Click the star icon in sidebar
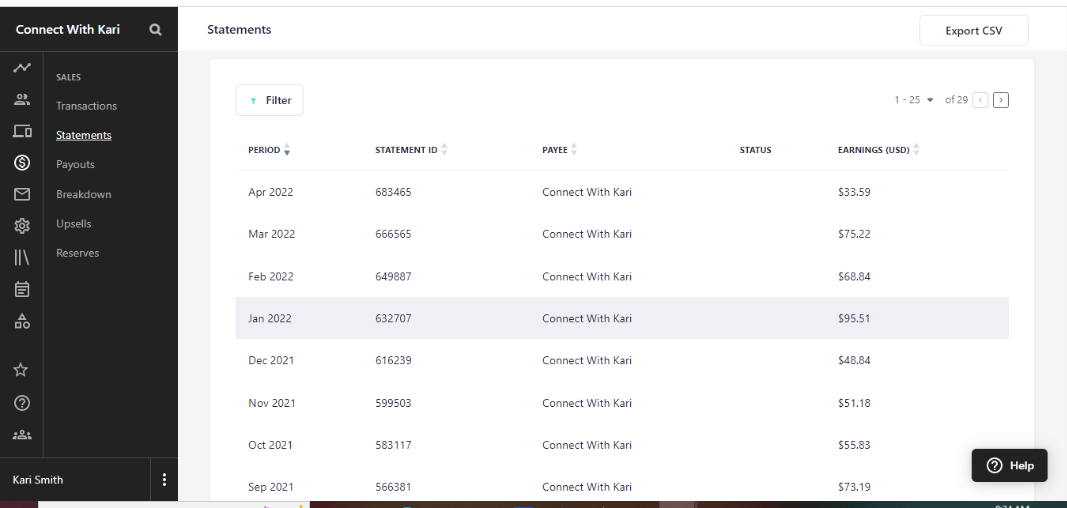The image size is (1067, 508). (x=21, y=370)
